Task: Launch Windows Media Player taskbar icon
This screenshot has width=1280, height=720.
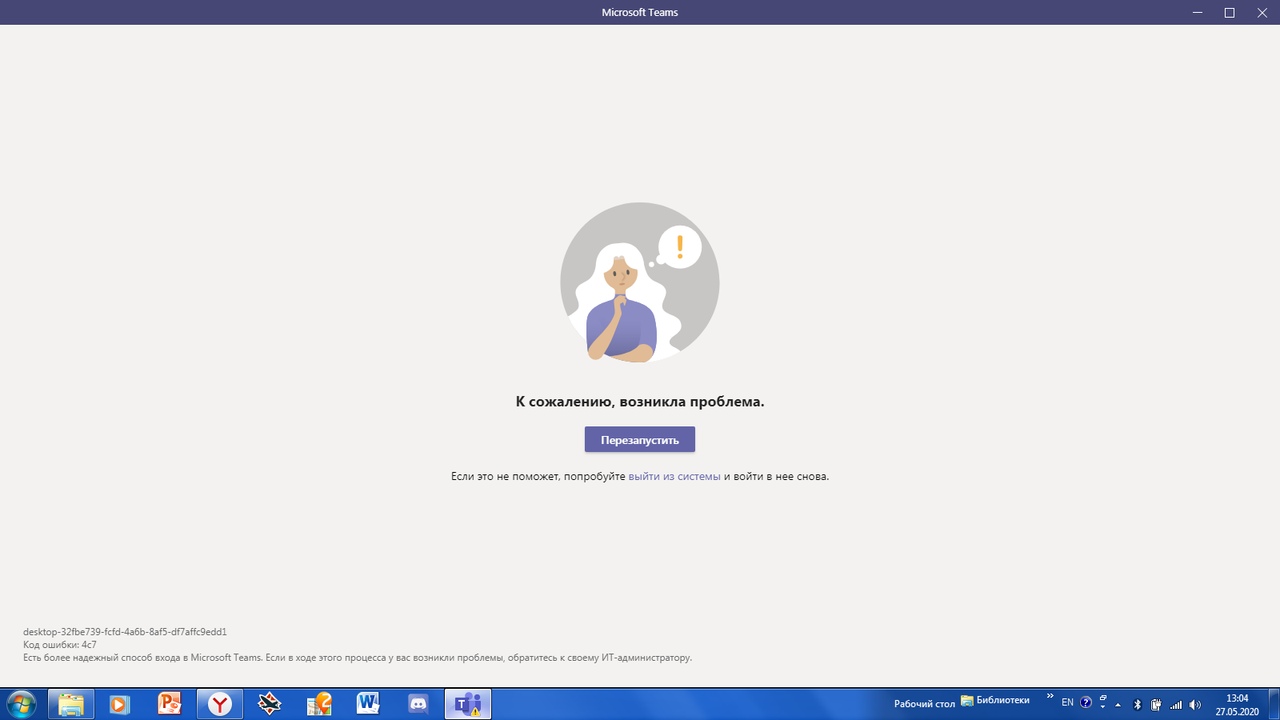Action: click(119, 704)
